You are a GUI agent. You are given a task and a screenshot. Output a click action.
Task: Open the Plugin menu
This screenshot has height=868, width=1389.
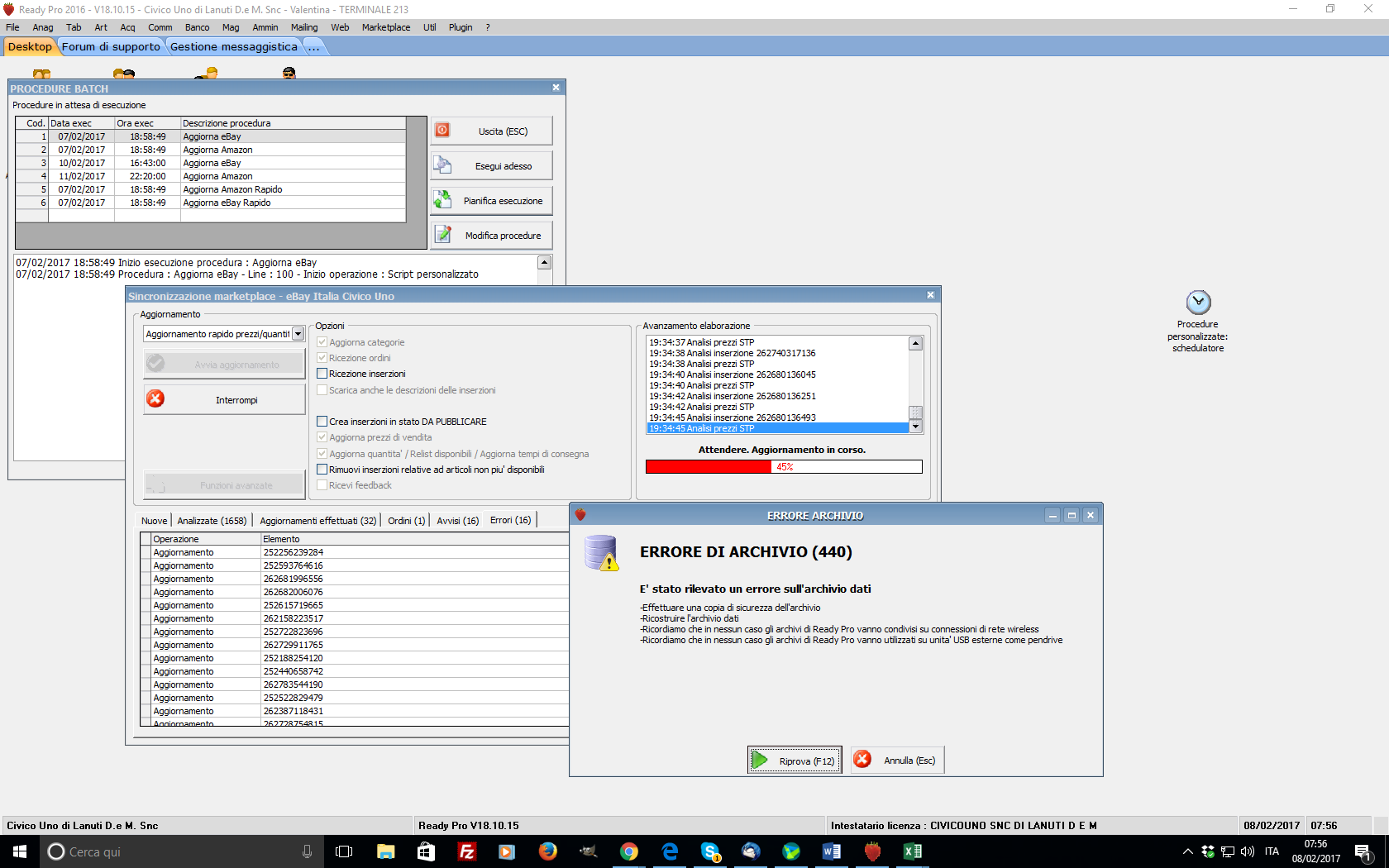461,27
